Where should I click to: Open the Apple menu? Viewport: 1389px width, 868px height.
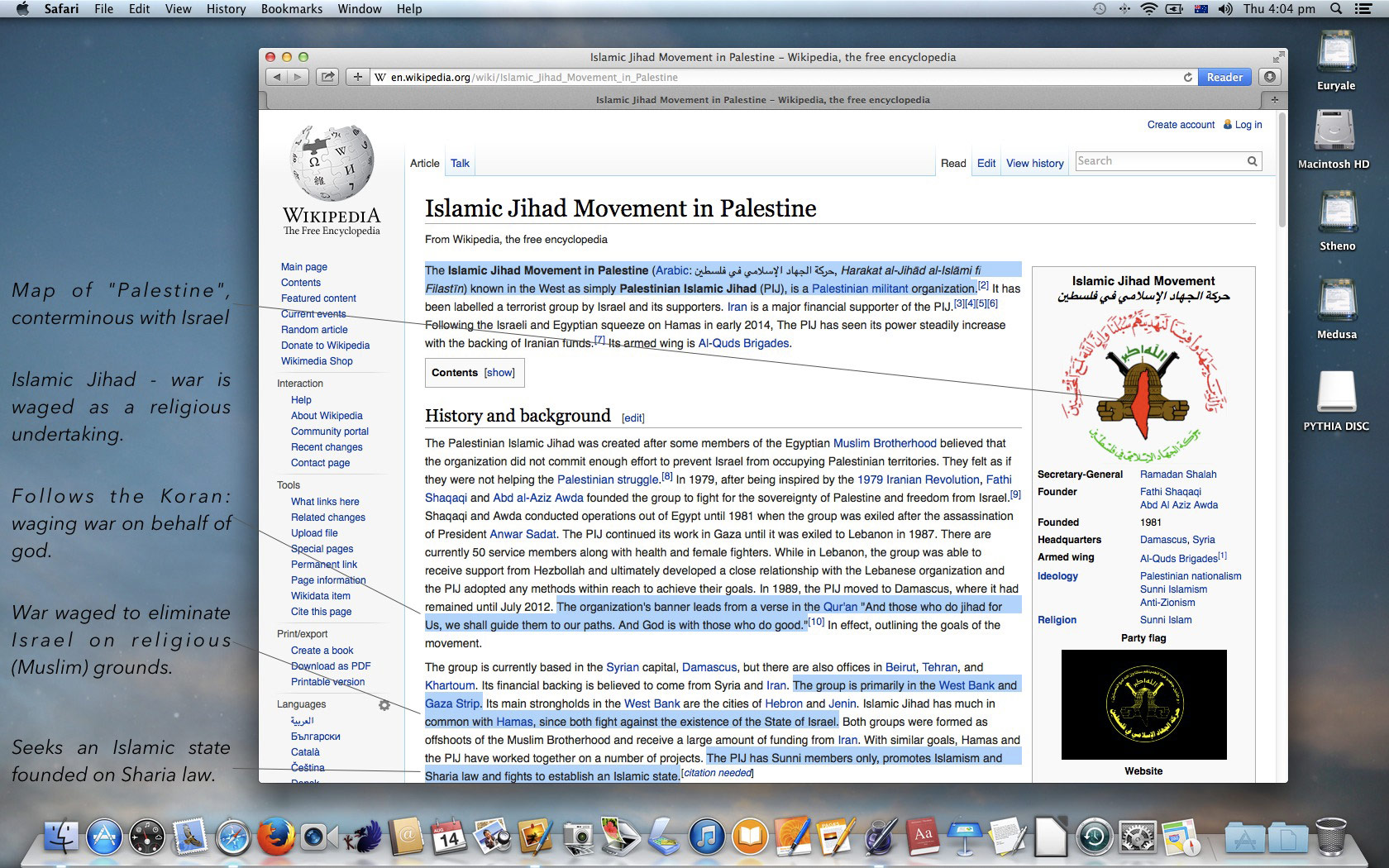tap(22, 9)
